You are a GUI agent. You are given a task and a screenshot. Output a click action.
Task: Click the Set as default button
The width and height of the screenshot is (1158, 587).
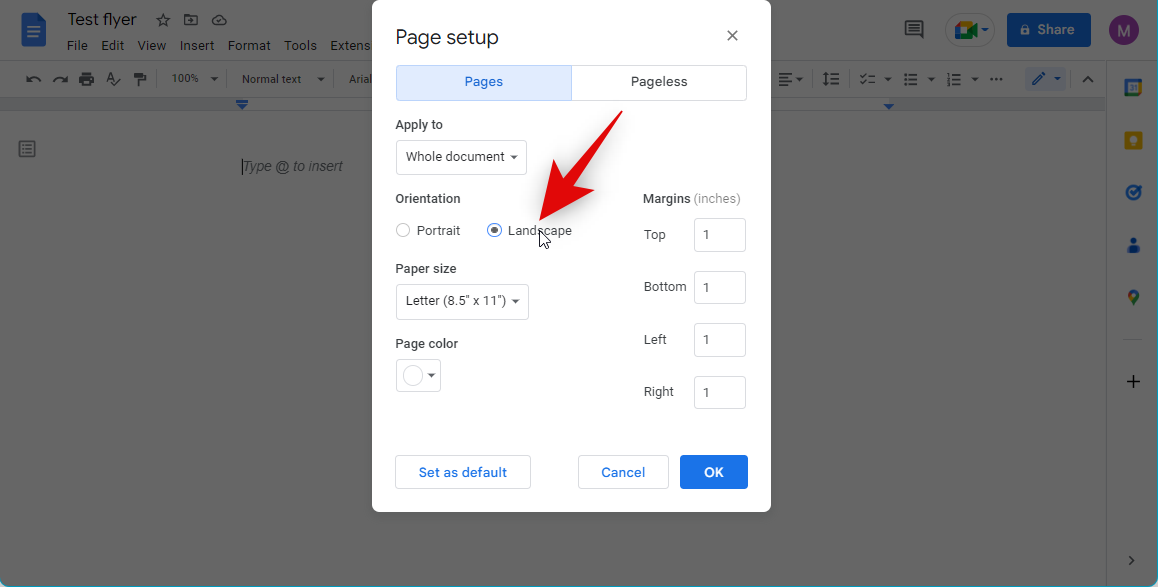[x=462, y=472]
